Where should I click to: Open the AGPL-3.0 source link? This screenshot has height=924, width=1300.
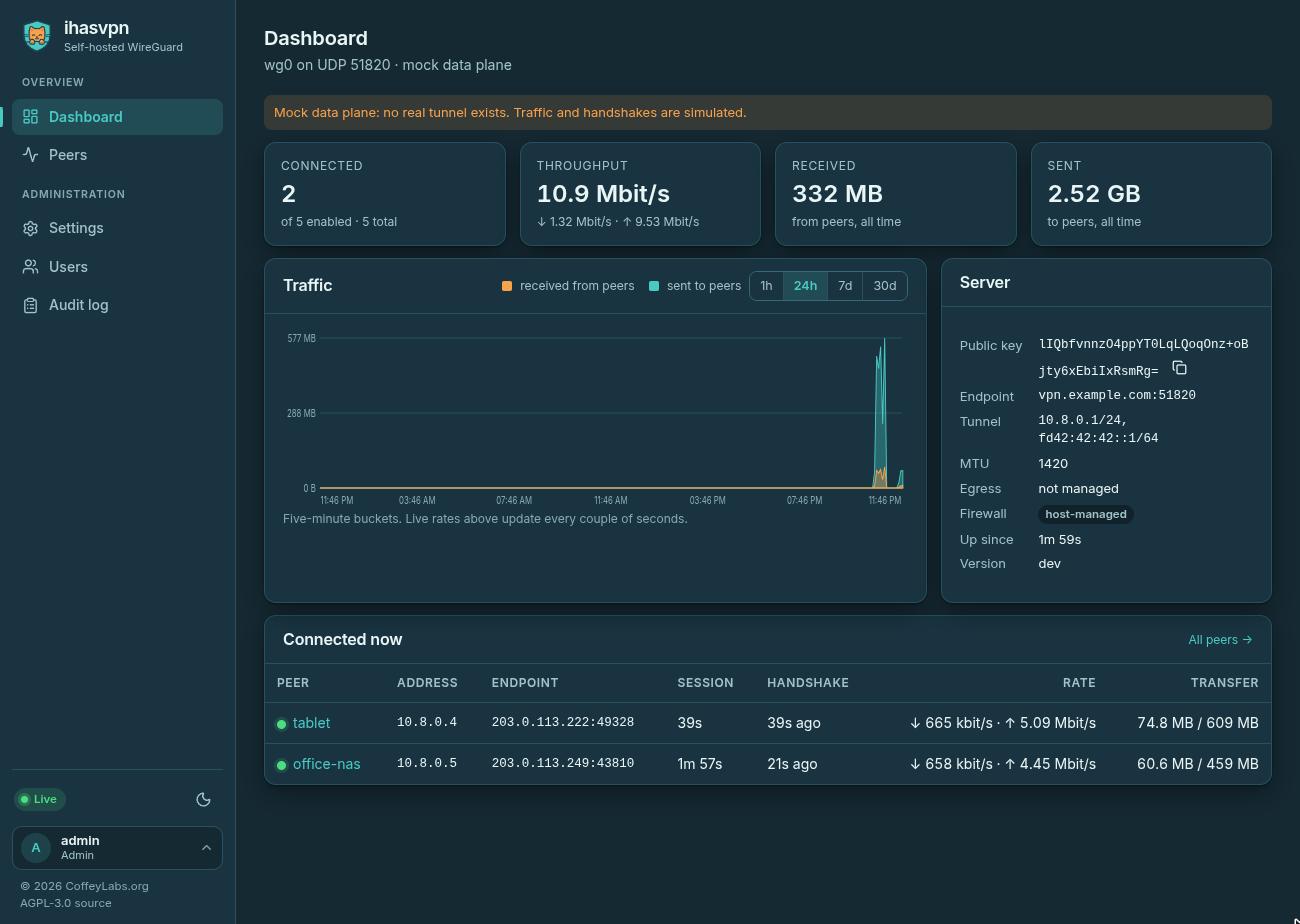coord(66,903)
